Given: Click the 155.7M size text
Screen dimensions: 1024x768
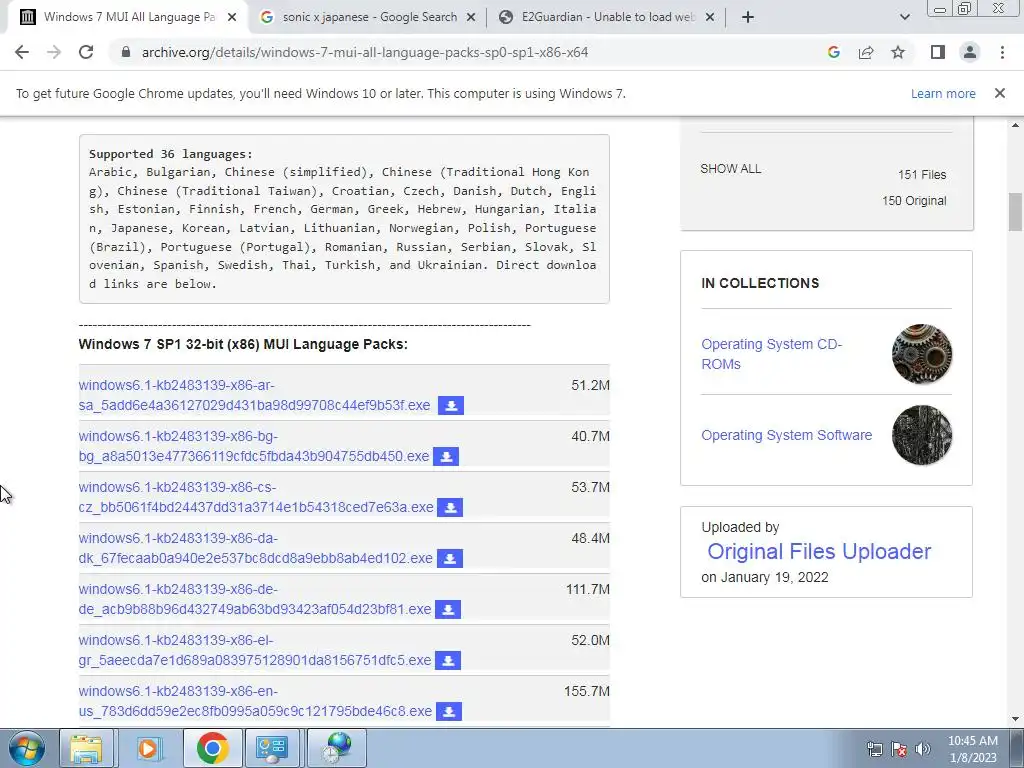Looking at the screenshot, I should click(x=586, y=691).
